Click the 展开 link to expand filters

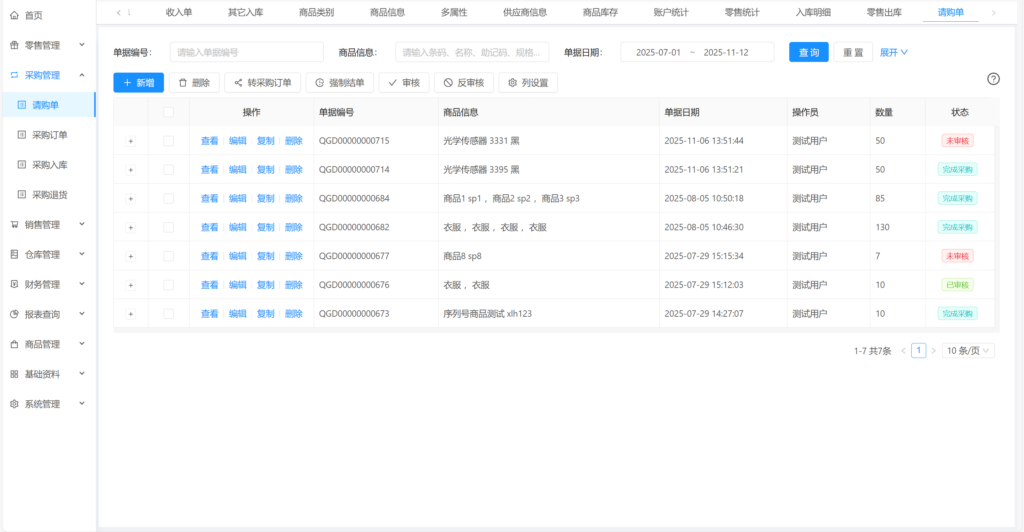[893, 52]
